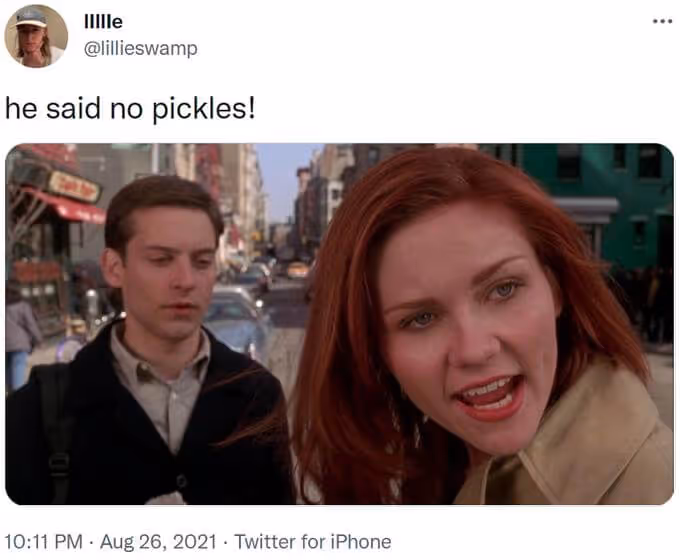This screenshot has height=560, width=680.
Task: Open the attached movie still image
Action: pyautogui.click(x=340, y=324)
